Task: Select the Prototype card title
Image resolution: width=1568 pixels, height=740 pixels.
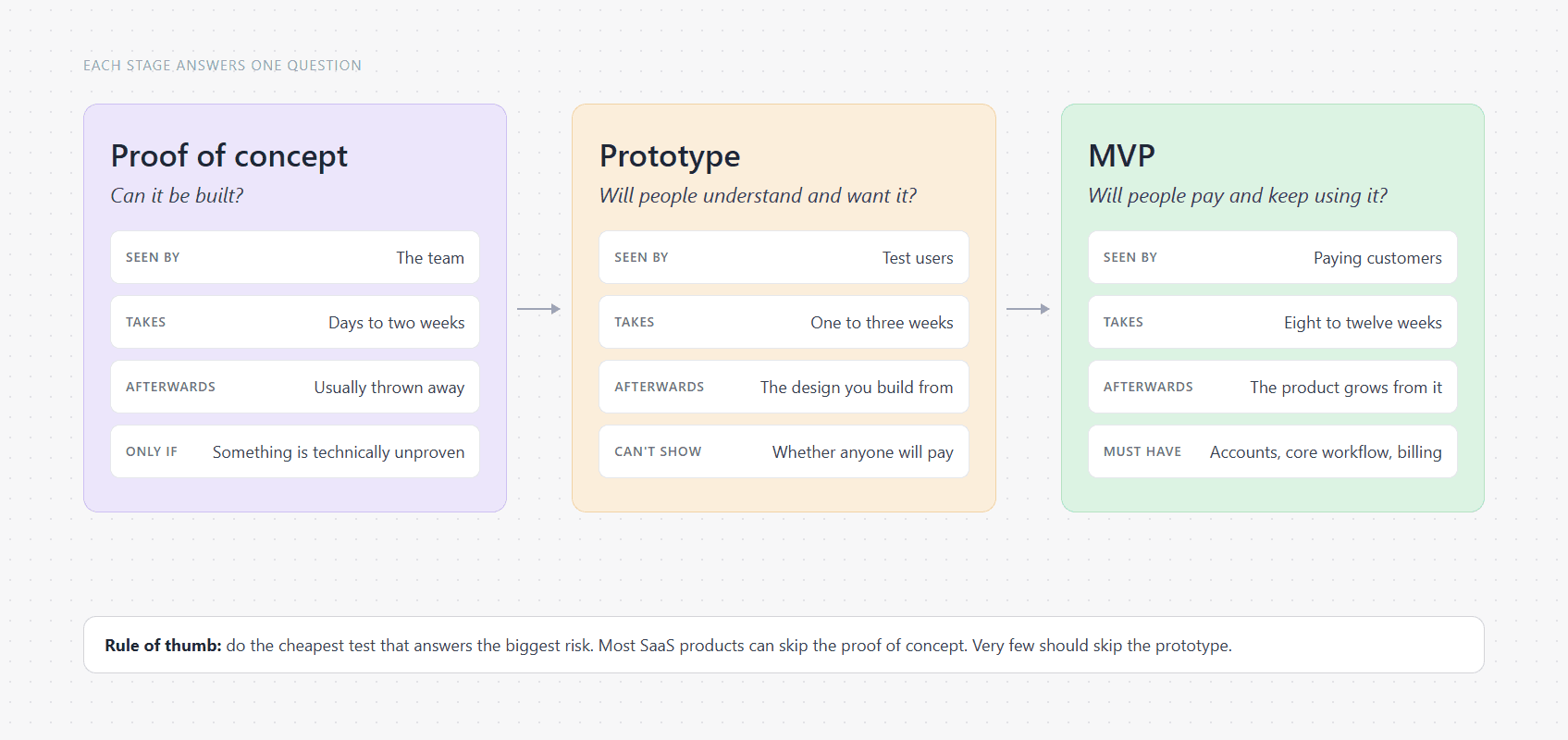Action: coord(670,155)
